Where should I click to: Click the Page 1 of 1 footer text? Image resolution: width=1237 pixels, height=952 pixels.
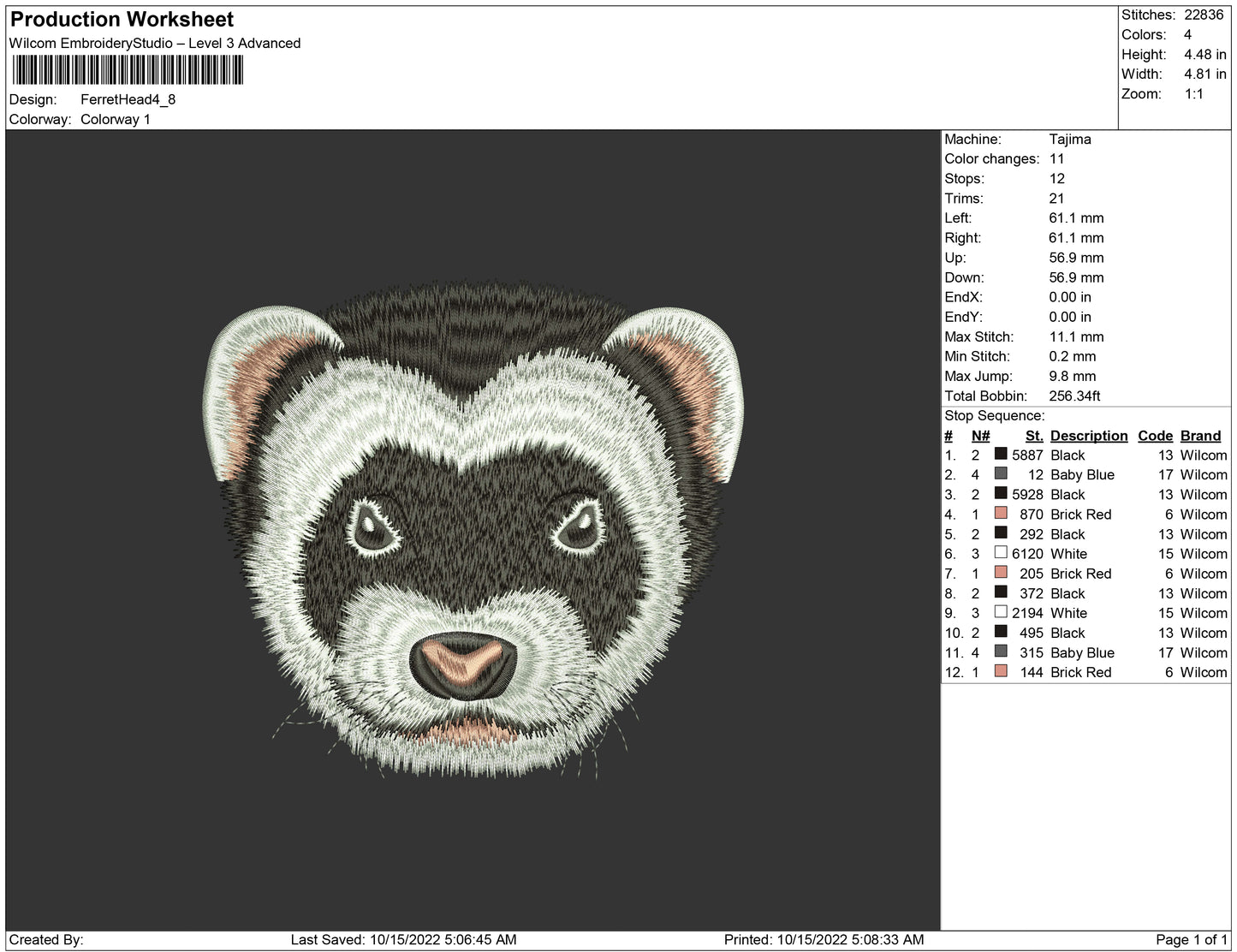1191,940
